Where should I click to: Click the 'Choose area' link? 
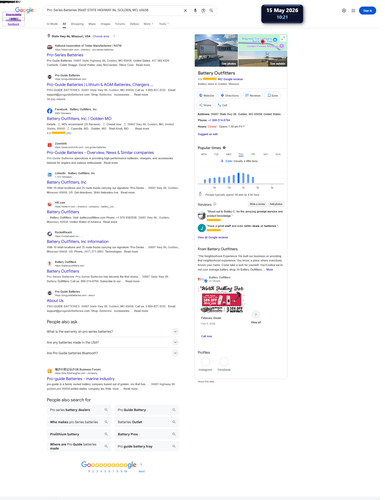click(101, 36)
